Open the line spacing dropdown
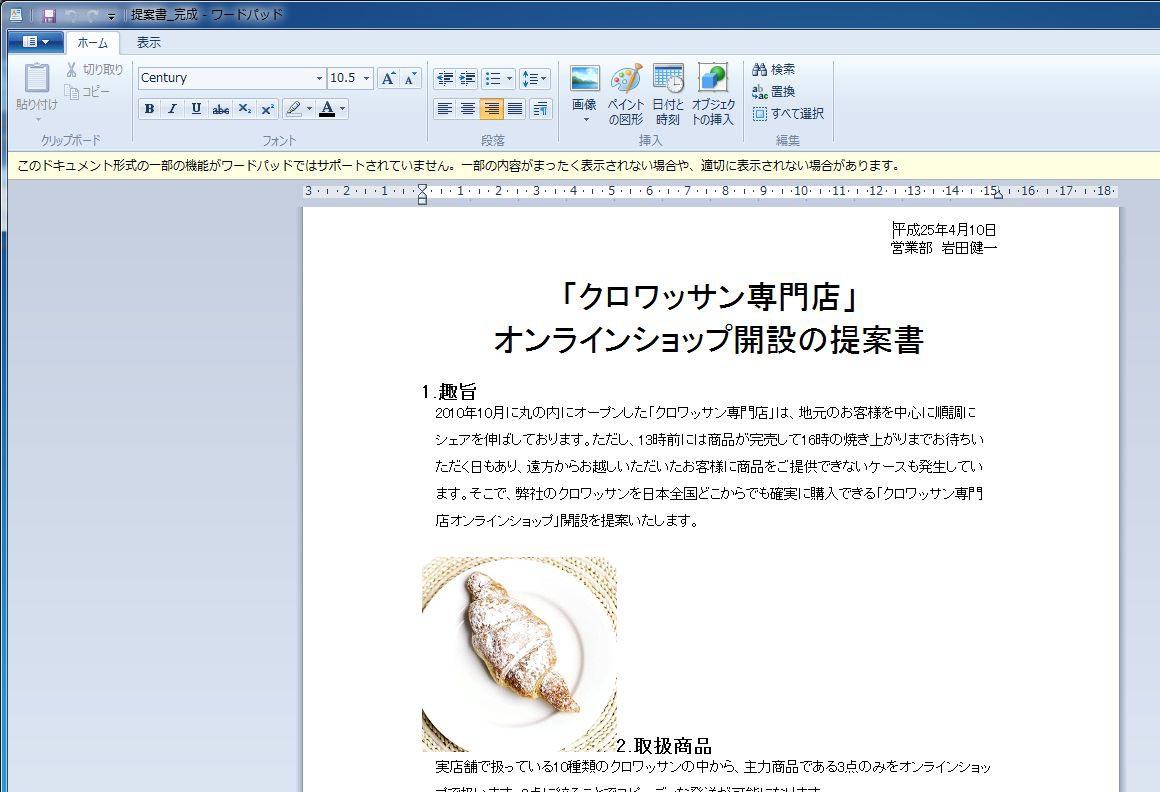Image resolution: width=1160 pixels, height=792 pixels. [534, 78]
